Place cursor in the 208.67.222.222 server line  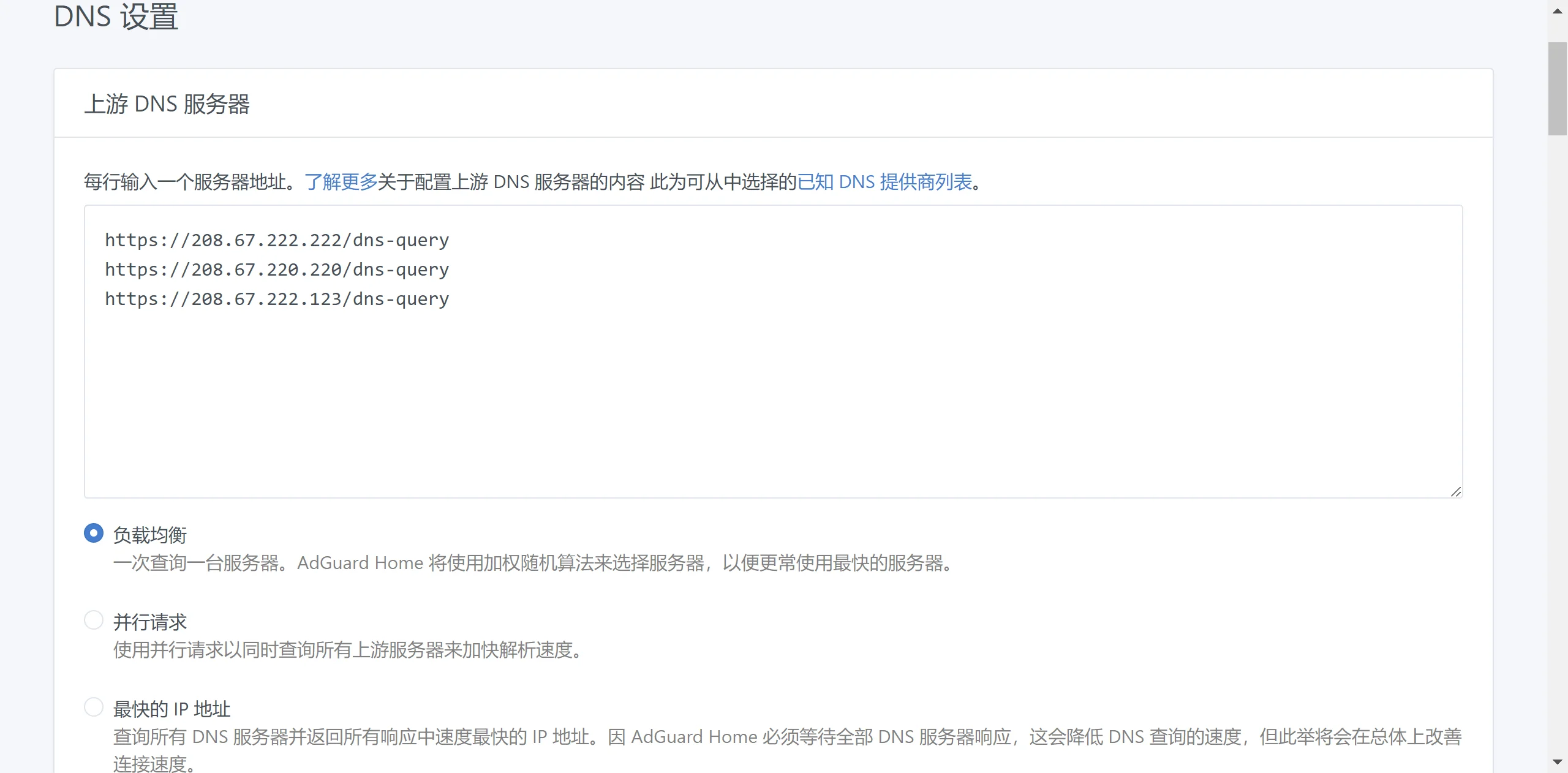point(277,240)
